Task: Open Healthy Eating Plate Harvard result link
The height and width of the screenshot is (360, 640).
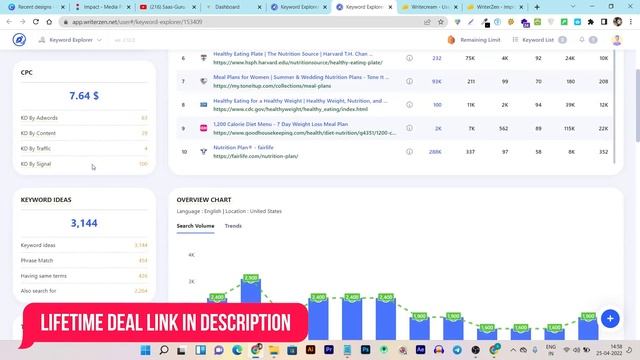Action: click(x=293, y=54)
